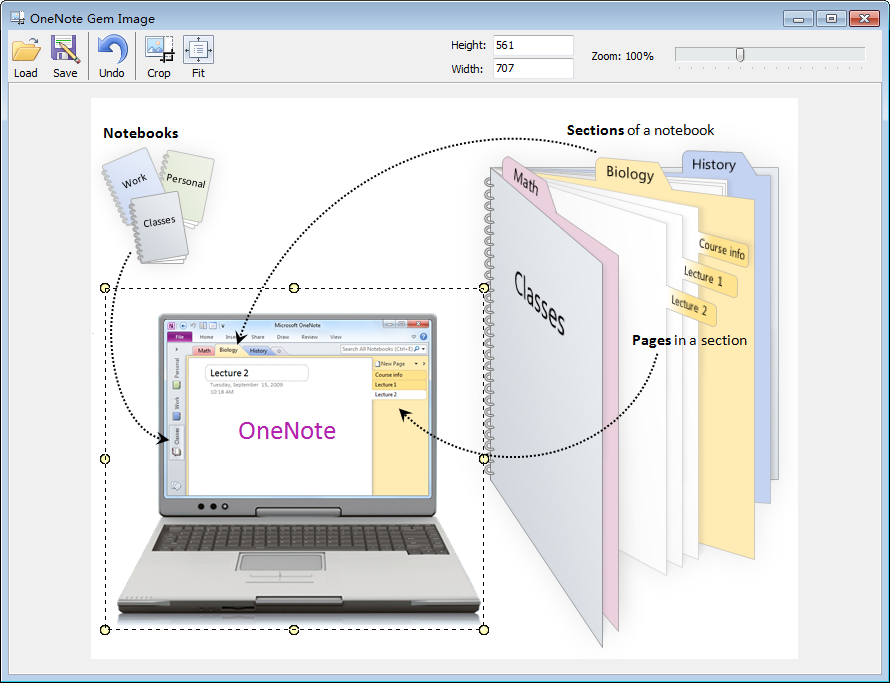This screenshot has height=683, width=890.
Task: Select the middle-left crop selection handle
Action: click(105, 459)
